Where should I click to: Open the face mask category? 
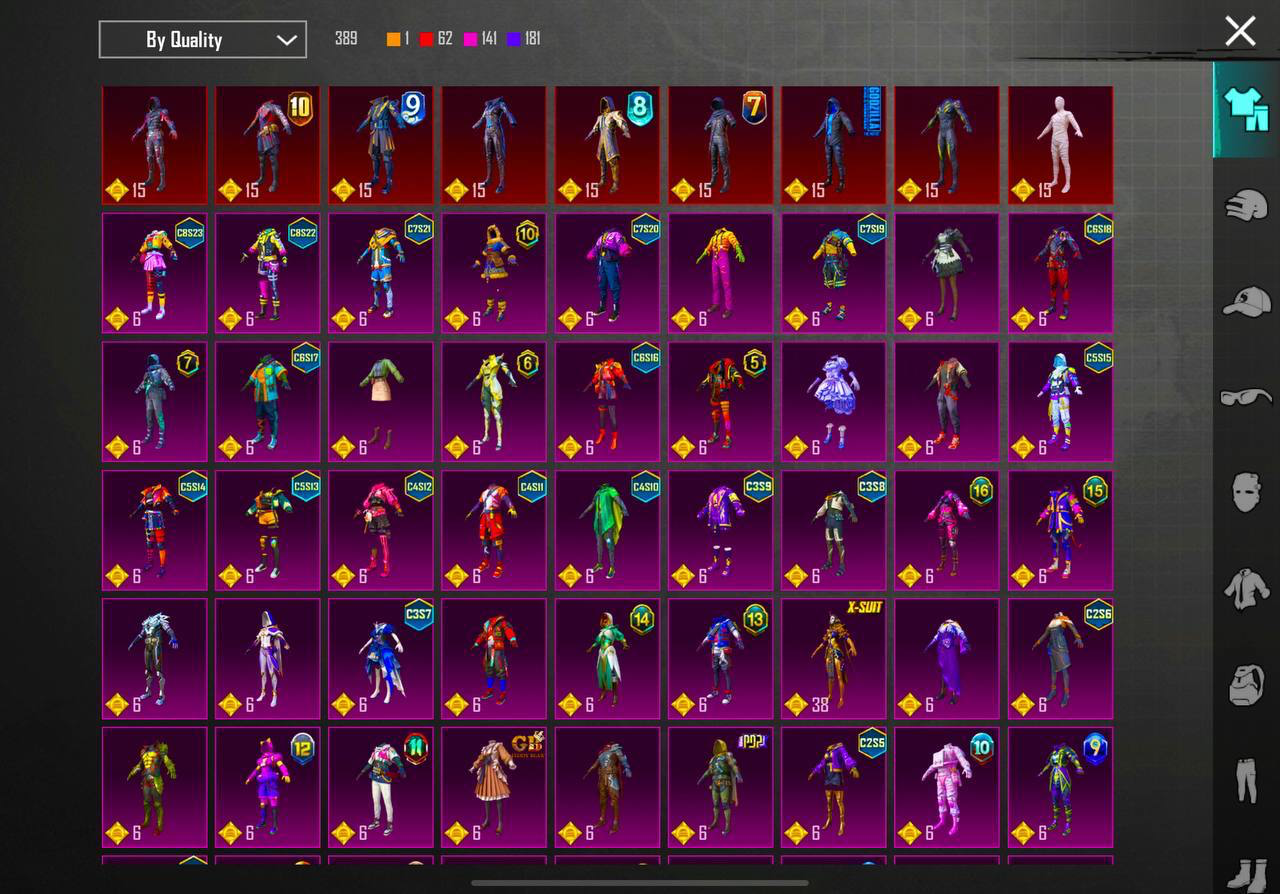click(1246, 492)
